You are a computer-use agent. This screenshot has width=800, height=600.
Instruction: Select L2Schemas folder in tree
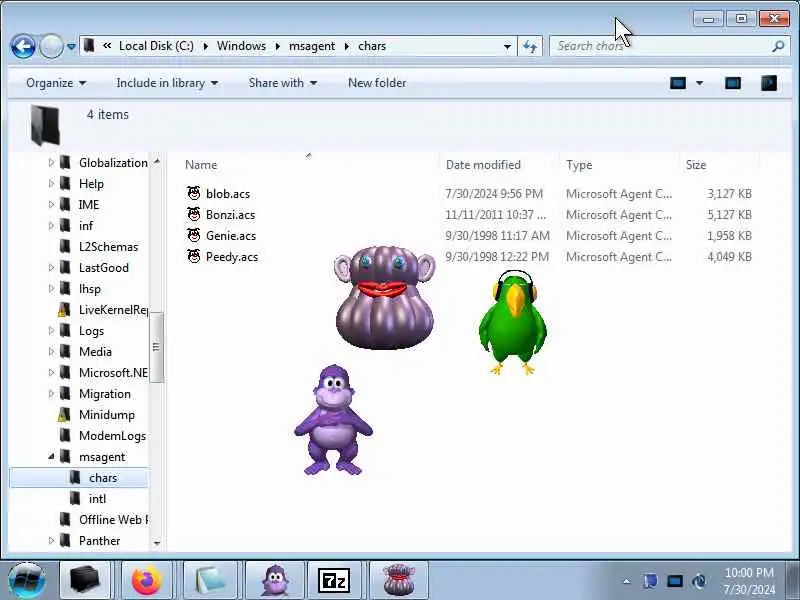point(108,246)
